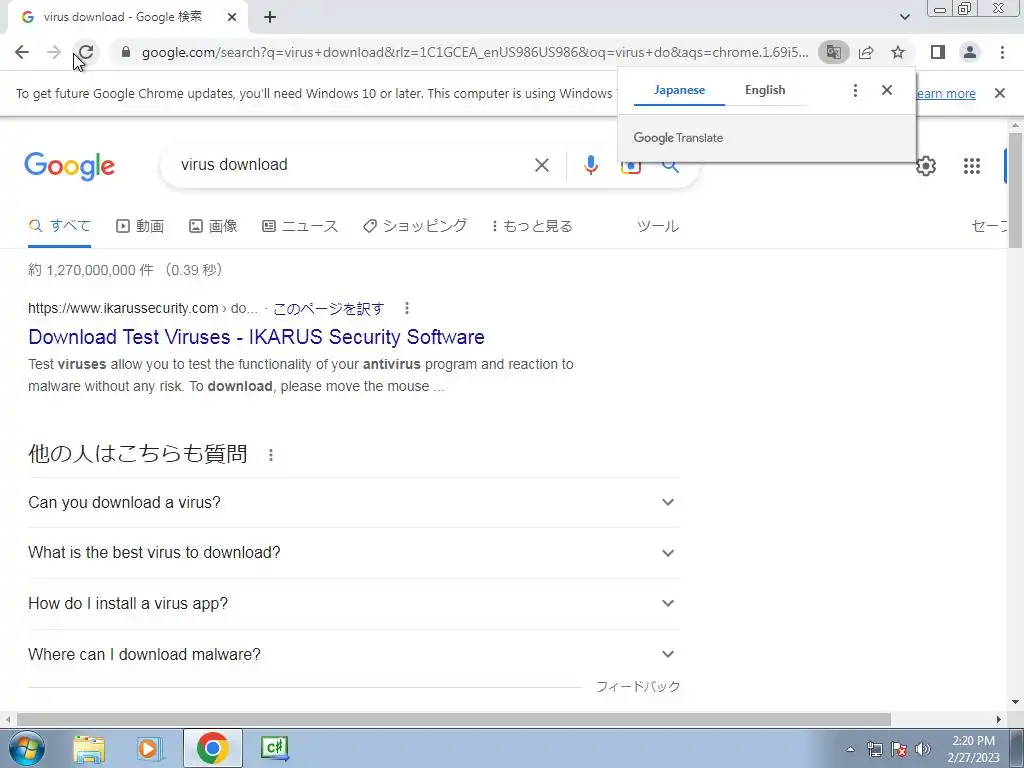This screenshot has height=768, width=1024.
Task: Open translate popup options three dots
Action: 855,90
